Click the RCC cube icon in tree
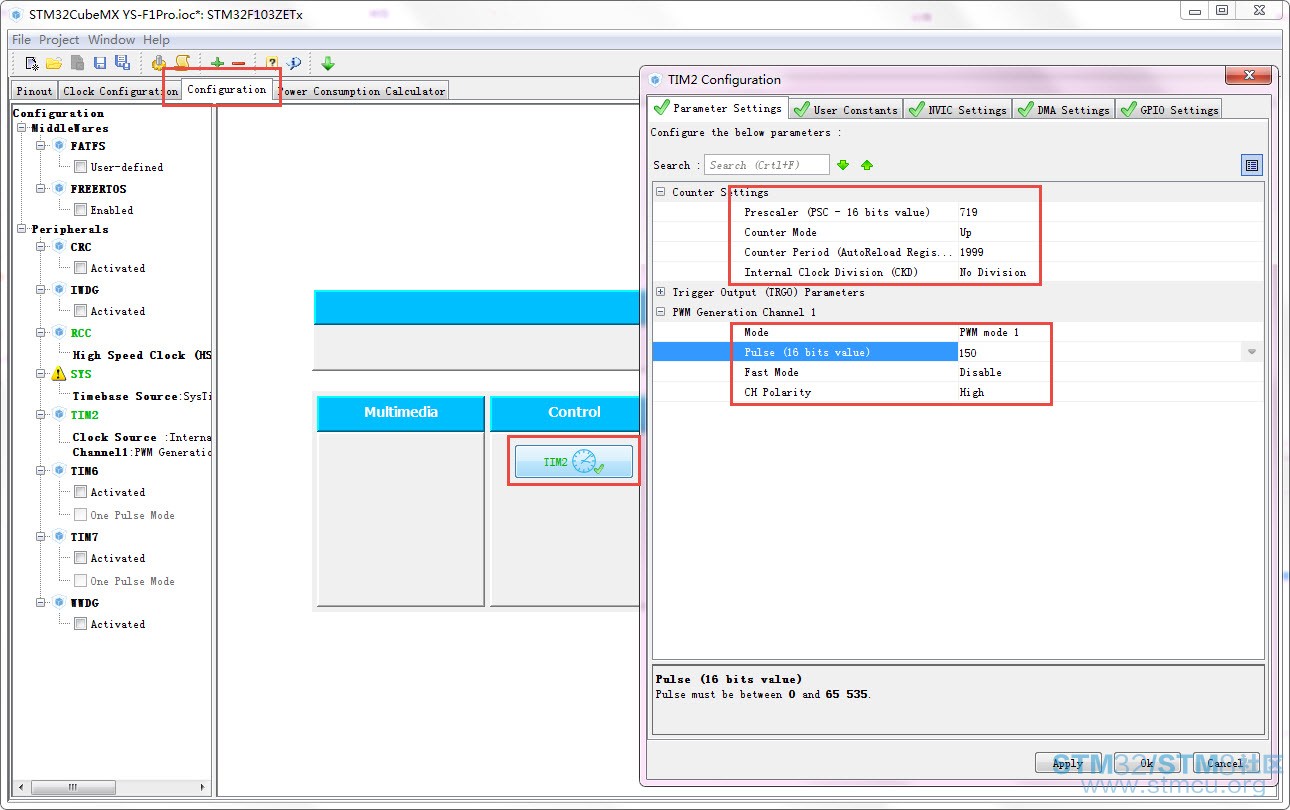The height and width of the screenshot is (810, 1290). 59,333
